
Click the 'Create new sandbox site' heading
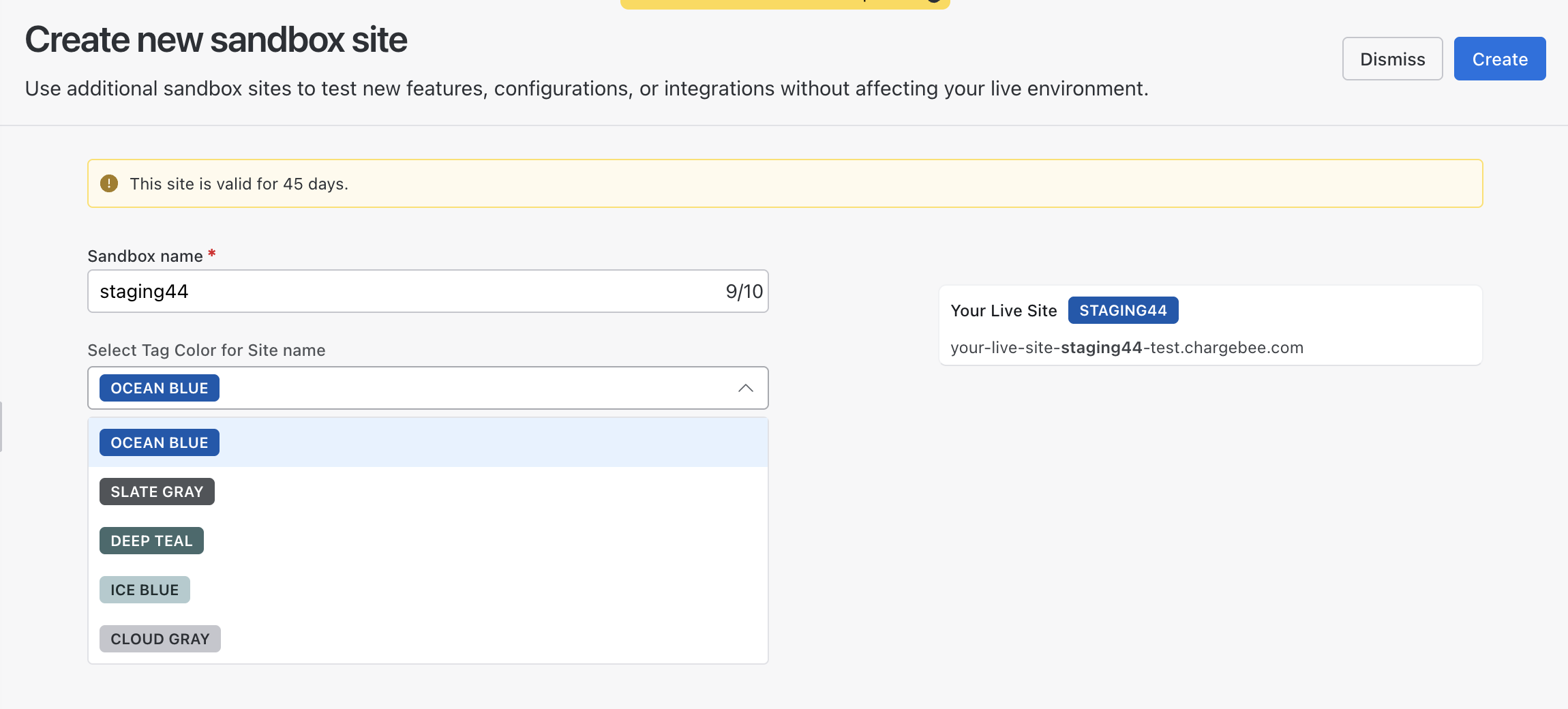pyautogui.click(x=216, y=40)
